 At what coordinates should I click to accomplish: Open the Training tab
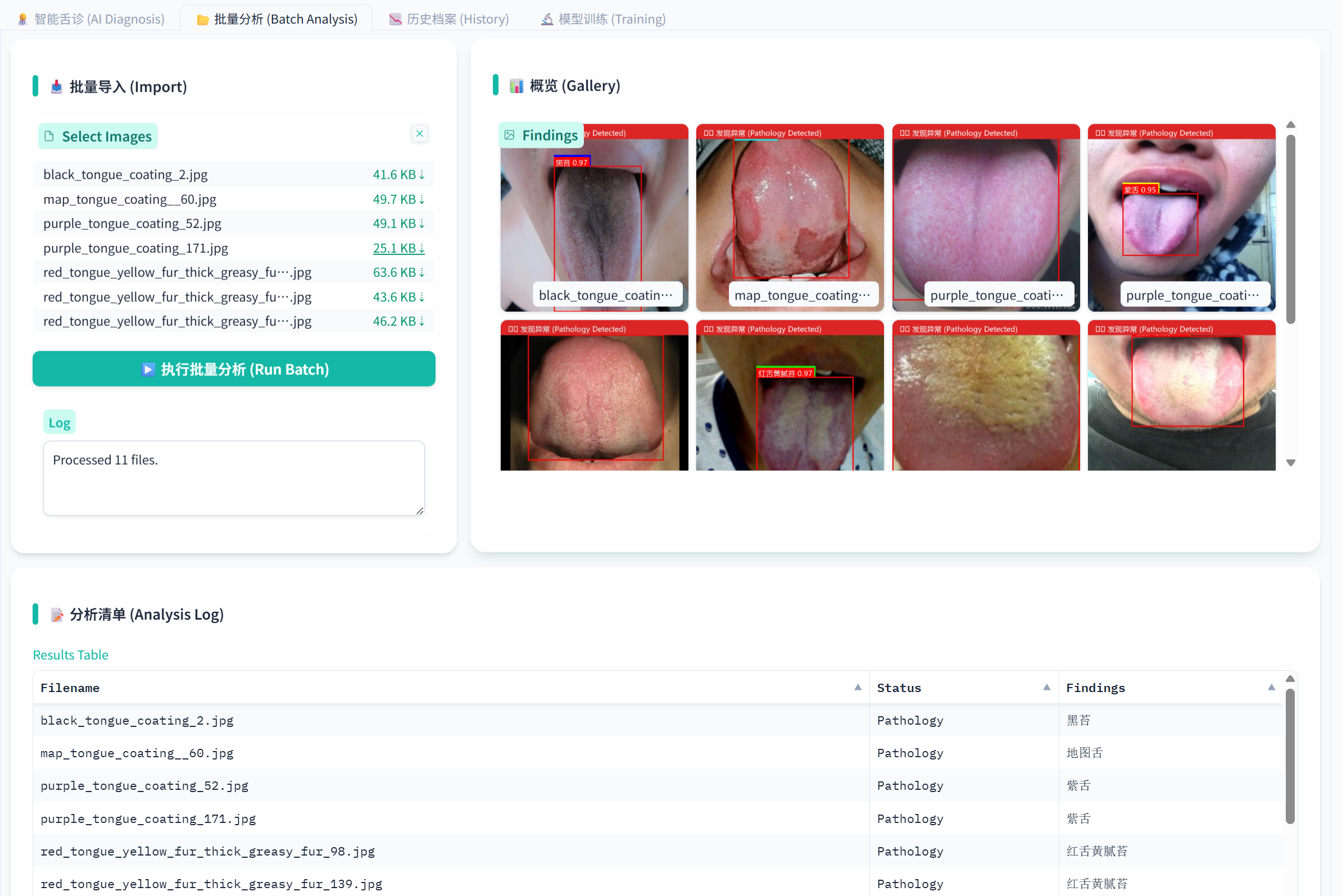click(603, 19)
